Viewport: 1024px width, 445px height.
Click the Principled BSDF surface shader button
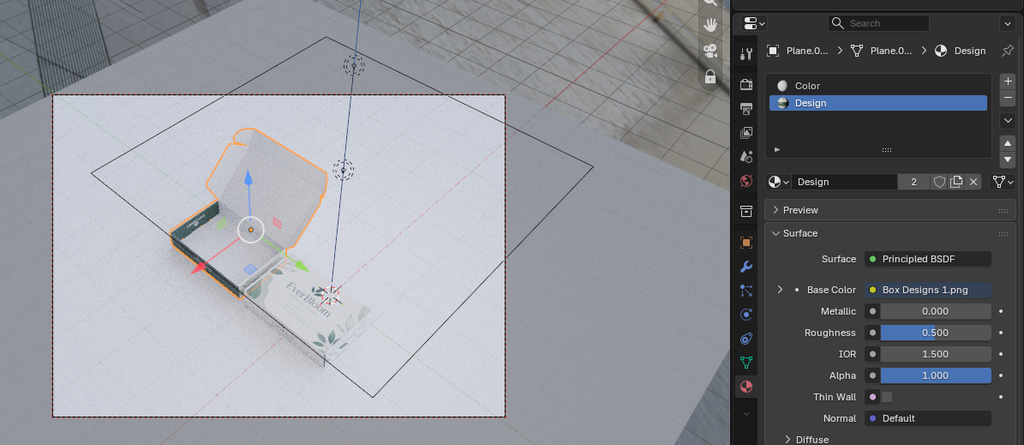pos(927,259)
